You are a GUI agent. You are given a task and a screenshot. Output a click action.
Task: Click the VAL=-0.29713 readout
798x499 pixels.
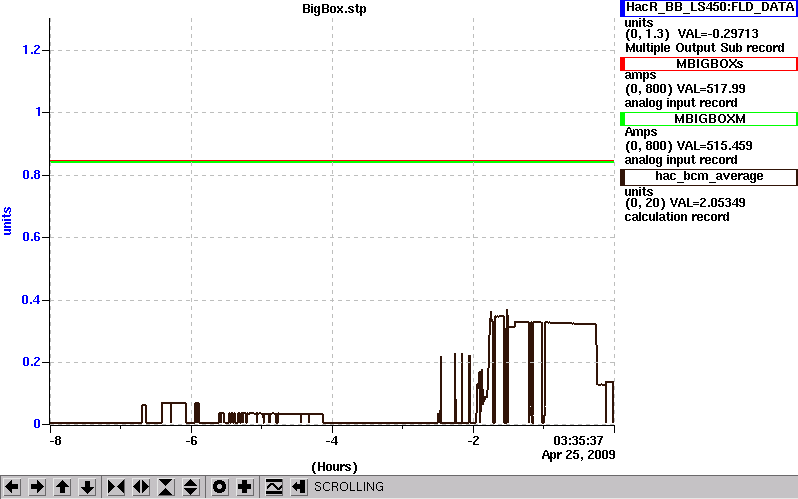(x=718, y=34)
